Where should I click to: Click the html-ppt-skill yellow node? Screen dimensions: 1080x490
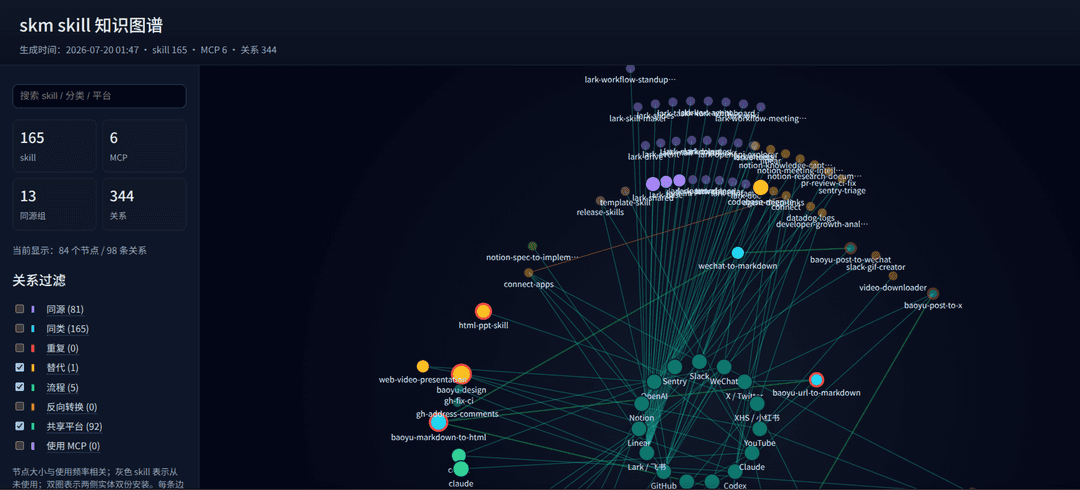[x=484, y=312]
